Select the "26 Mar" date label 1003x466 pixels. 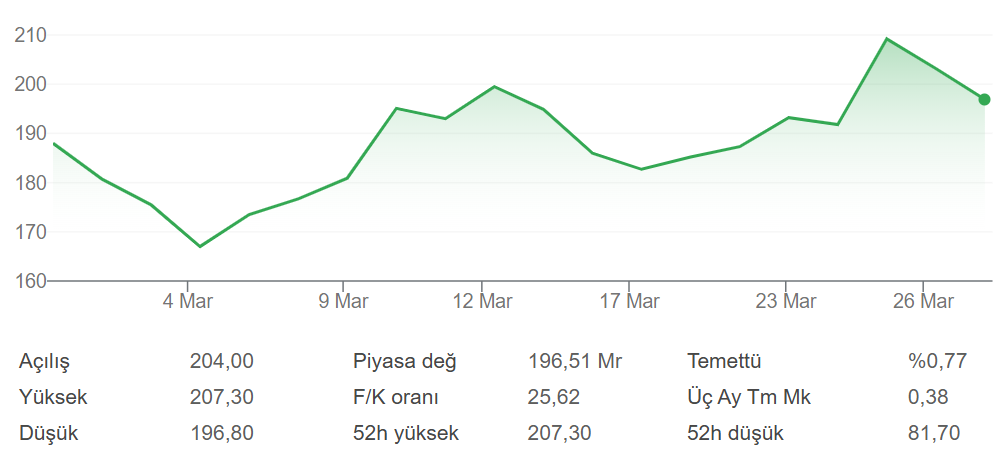(x=922, y=300)
